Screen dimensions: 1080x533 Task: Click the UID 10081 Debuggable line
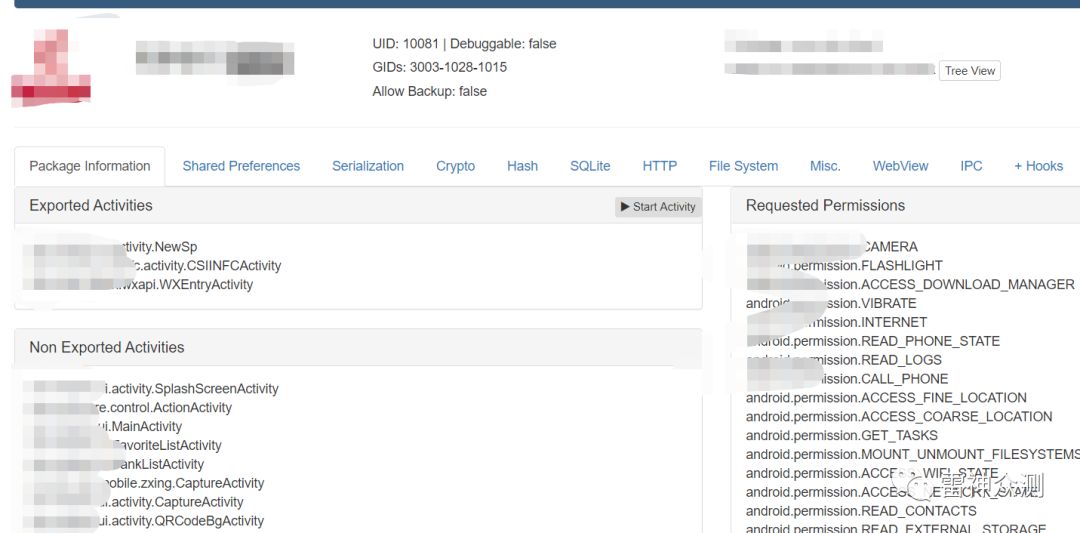coord(464,43)
